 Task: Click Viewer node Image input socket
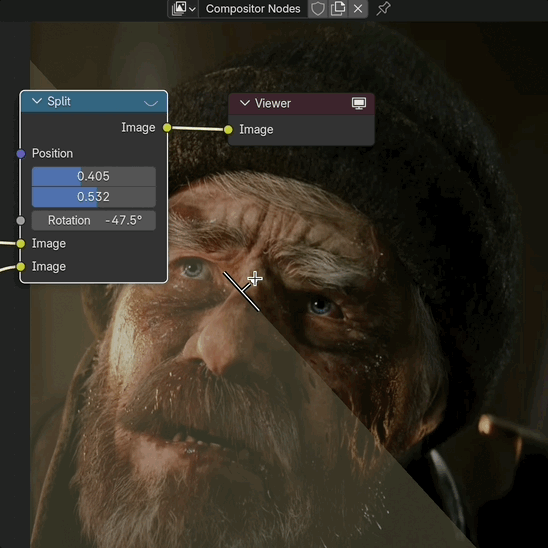228,130
